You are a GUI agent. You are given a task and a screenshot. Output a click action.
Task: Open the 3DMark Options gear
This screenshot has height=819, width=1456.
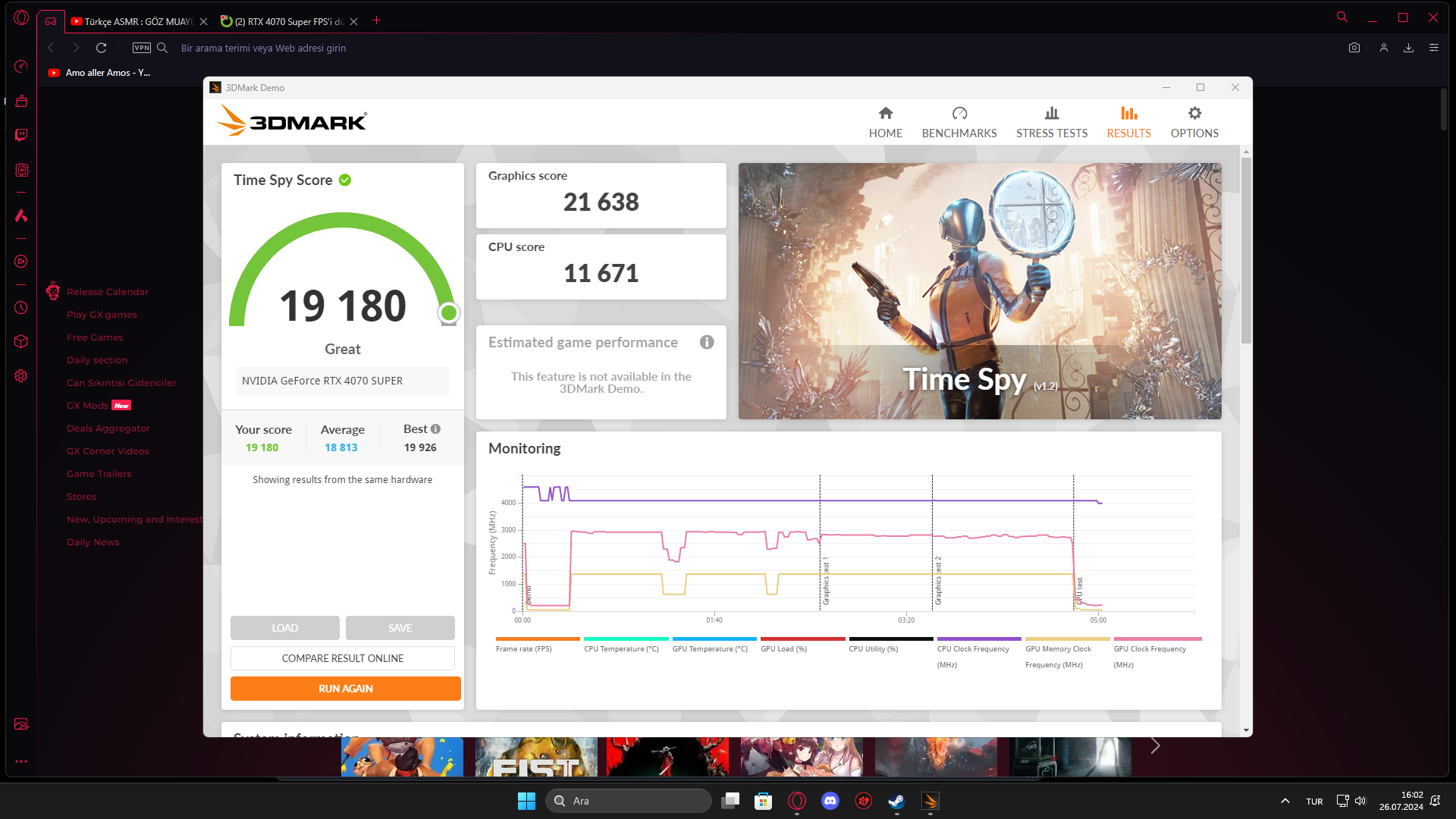[x=1194, y=114]
